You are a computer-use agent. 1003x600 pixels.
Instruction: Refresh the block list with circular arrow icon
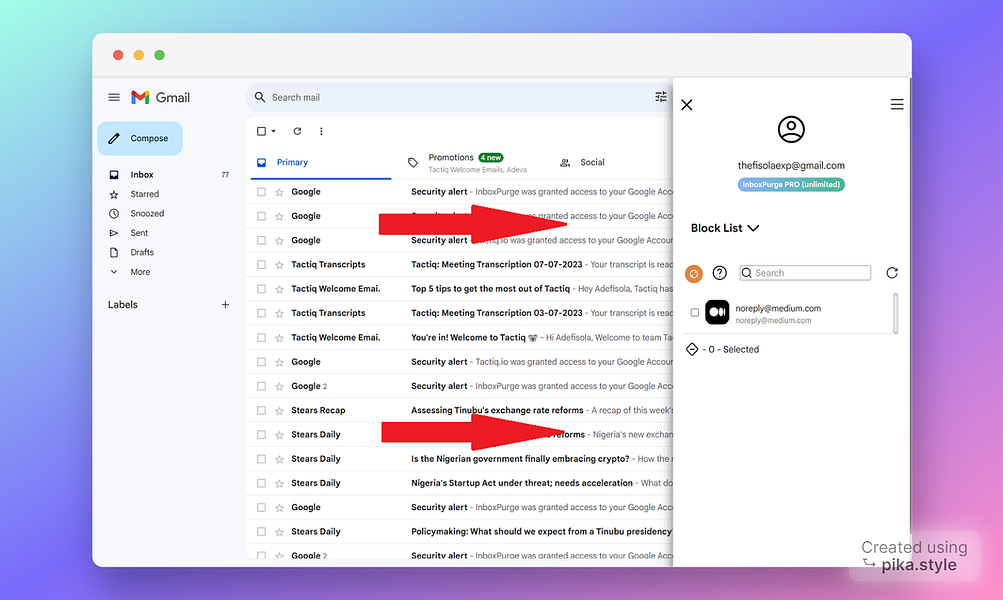coord(890,272)
